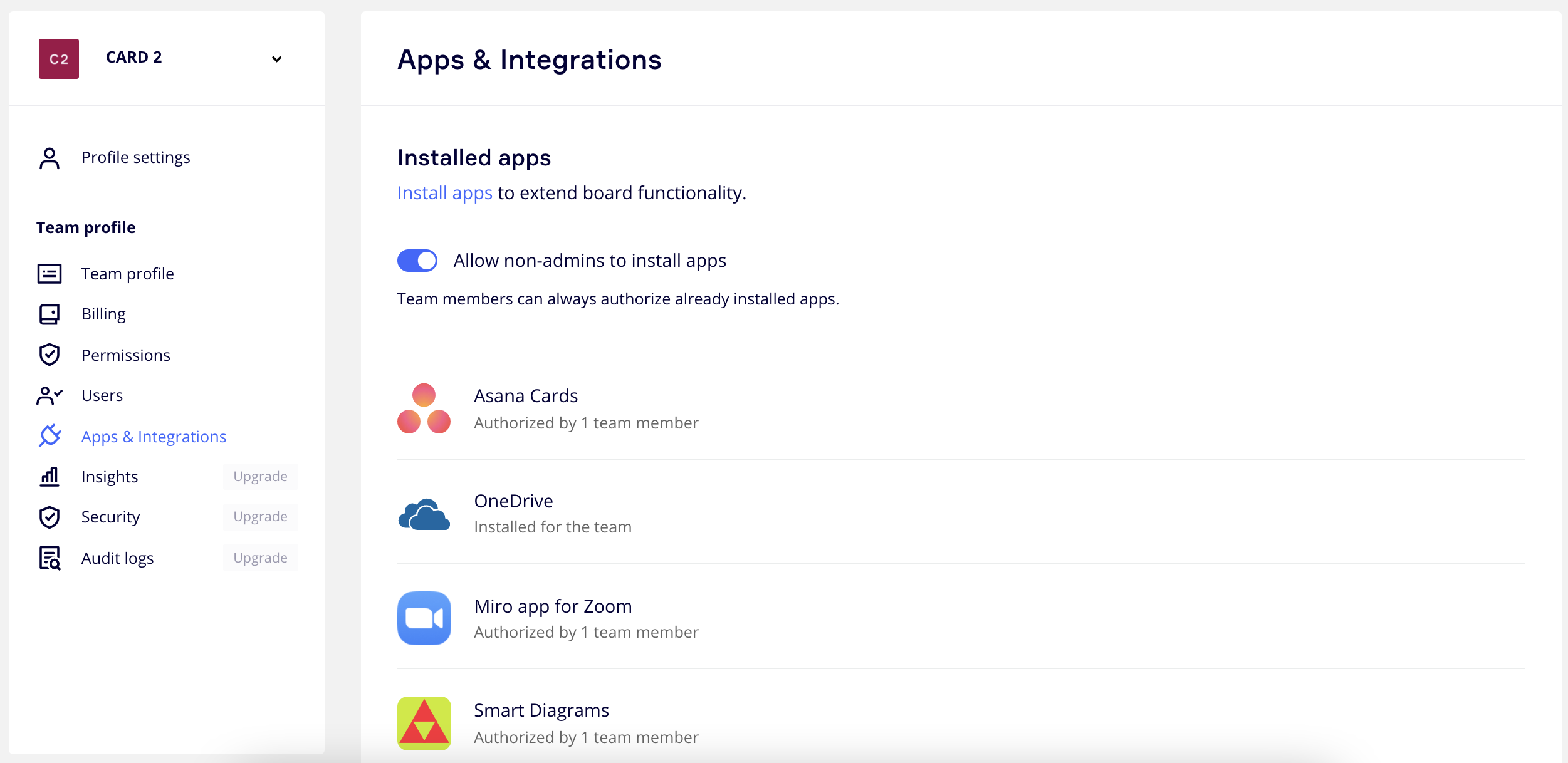
Task: Click the Billing icon in sidebar
Action: pos(50,314)
